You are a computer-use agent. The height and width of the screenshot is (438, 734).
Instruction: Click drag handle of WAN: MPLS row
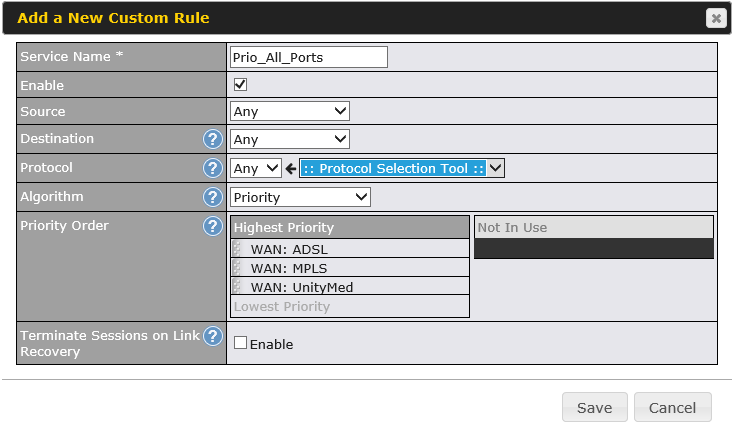tap(237, 267)
